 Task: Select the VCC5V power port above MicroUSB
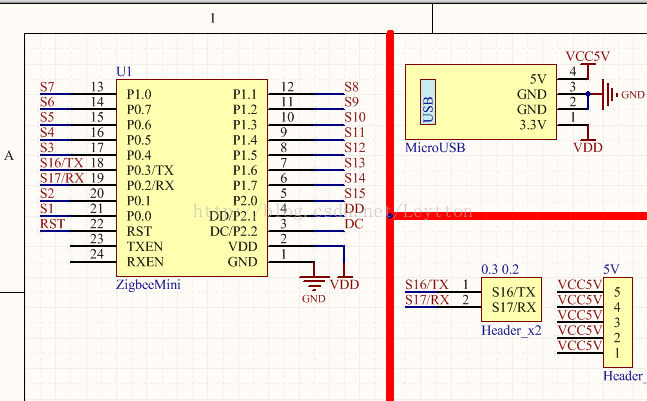click(587, 56)
